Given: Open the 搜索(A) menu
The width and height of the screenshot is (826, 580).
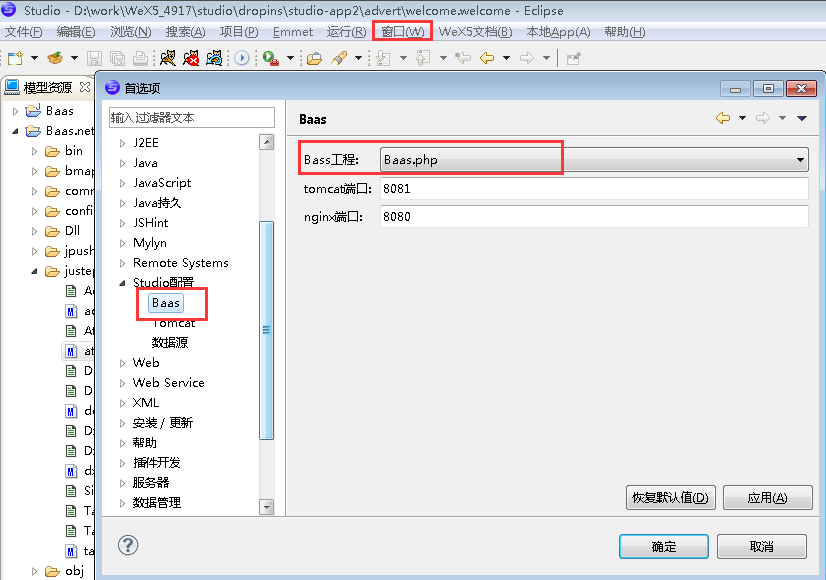Looking at the screenshot, I should tap(185, 32).
